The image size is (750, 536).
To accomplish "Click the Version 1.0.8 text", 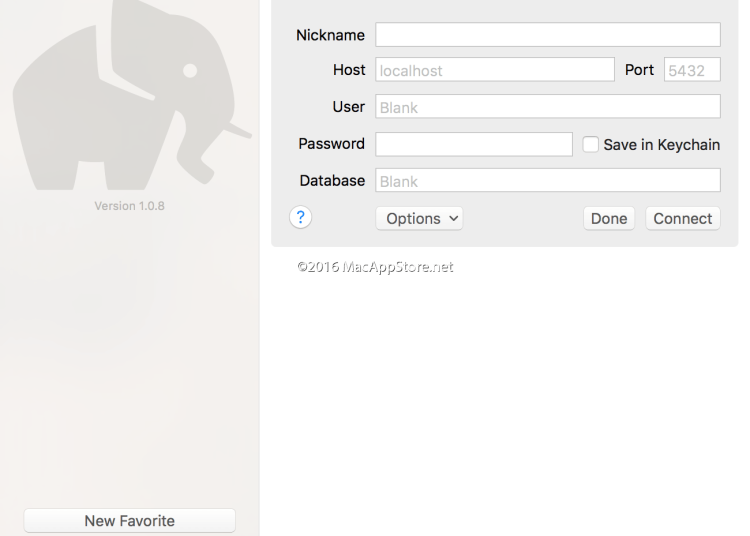I will click(129, 207).
